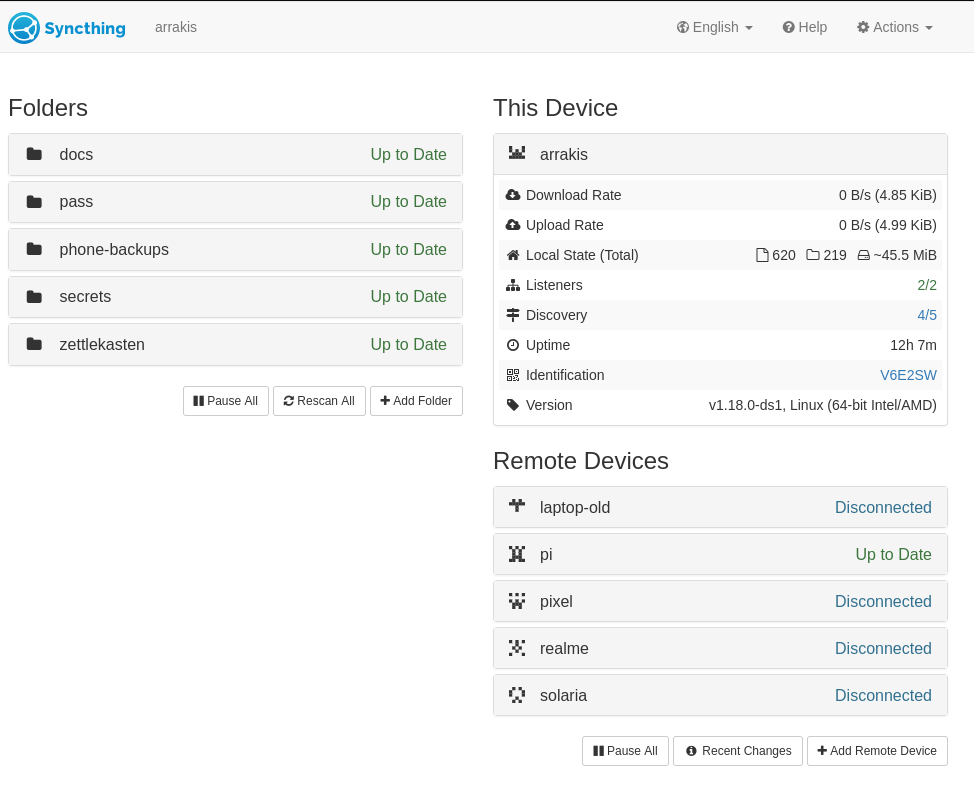Expand the pi remote device
The height and width of the screenshot is (790, 974).
click(x=720, y=554)
